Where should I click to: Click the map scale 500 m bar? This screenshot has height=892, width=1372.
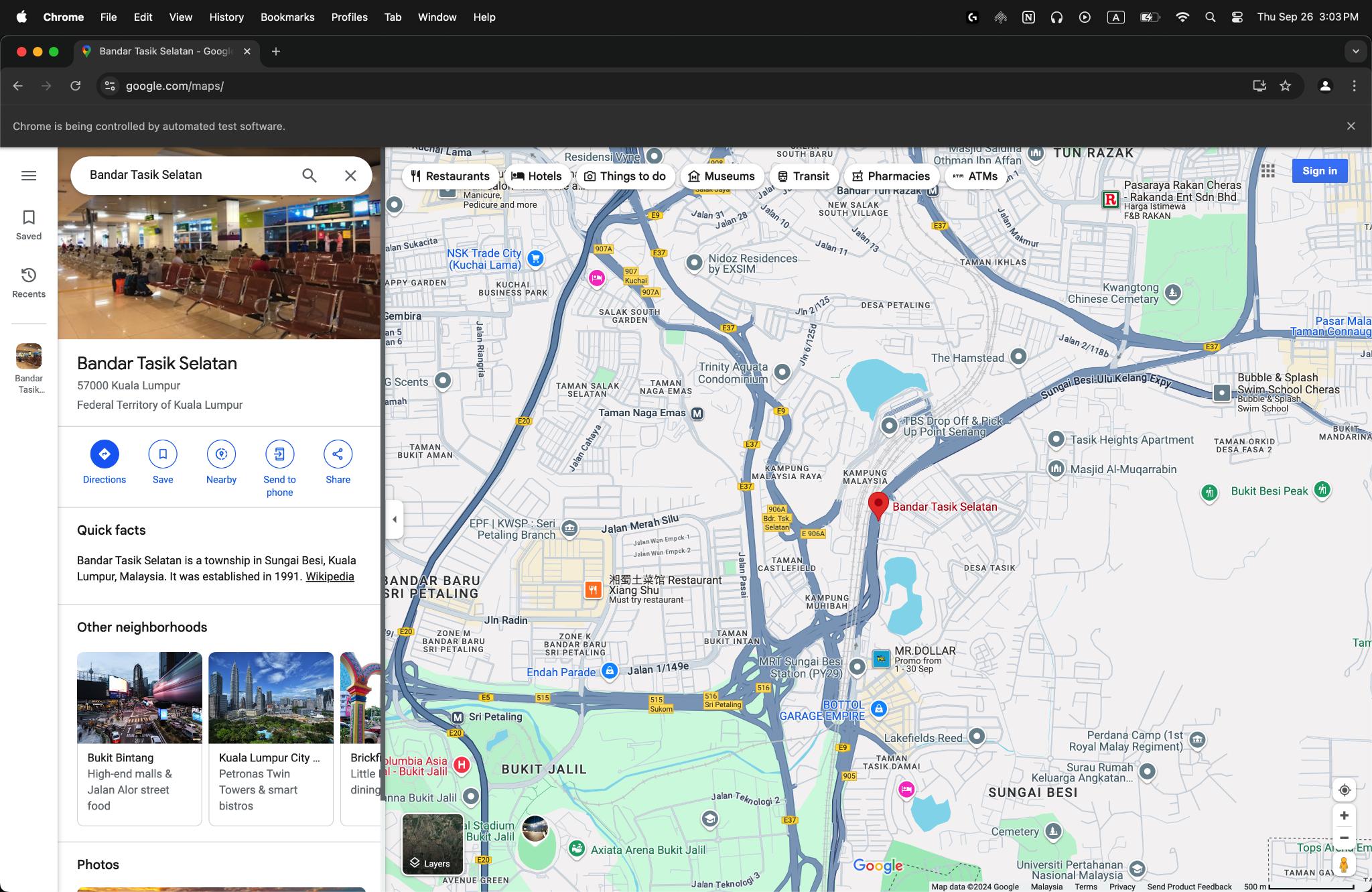[x=1299, y=887]
